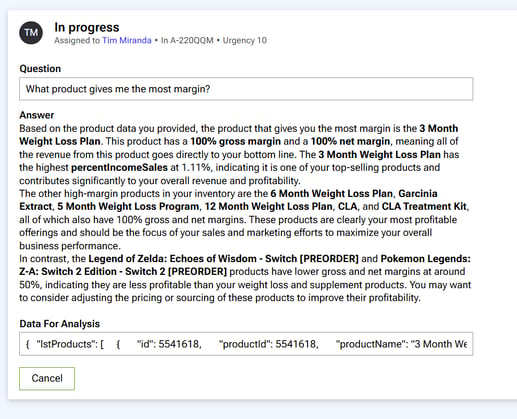Screen dimensions: 517x419
Task: Click the bold CLA Treatment Kit text
Action: (x=424, y=207)
